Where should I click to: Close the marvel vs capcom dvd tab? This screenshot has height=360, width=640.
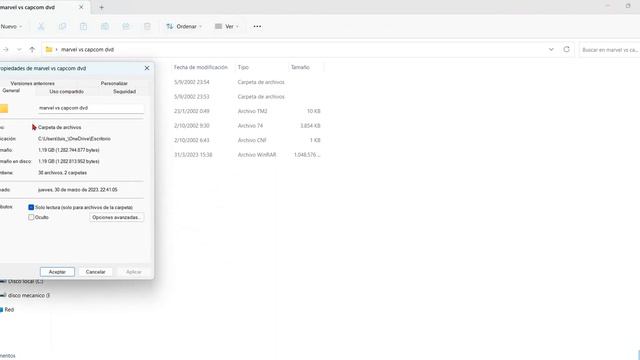(81, 7)
